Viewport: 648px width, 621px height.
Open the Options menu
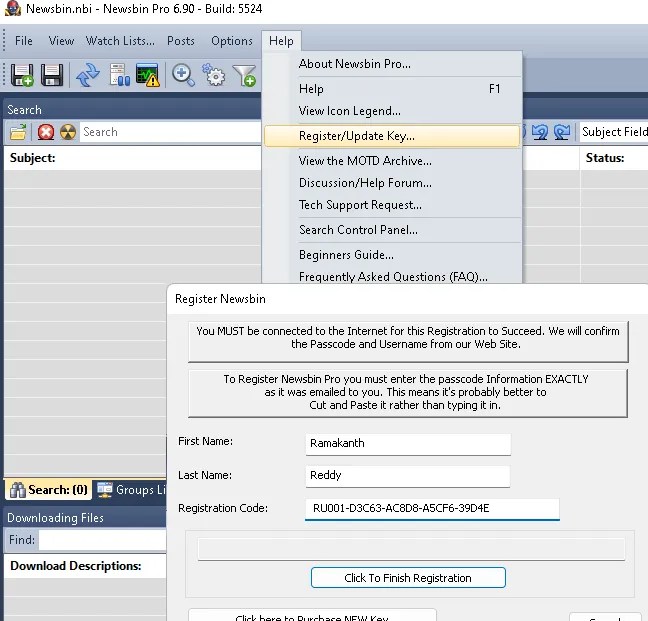(x=232, y=41)
